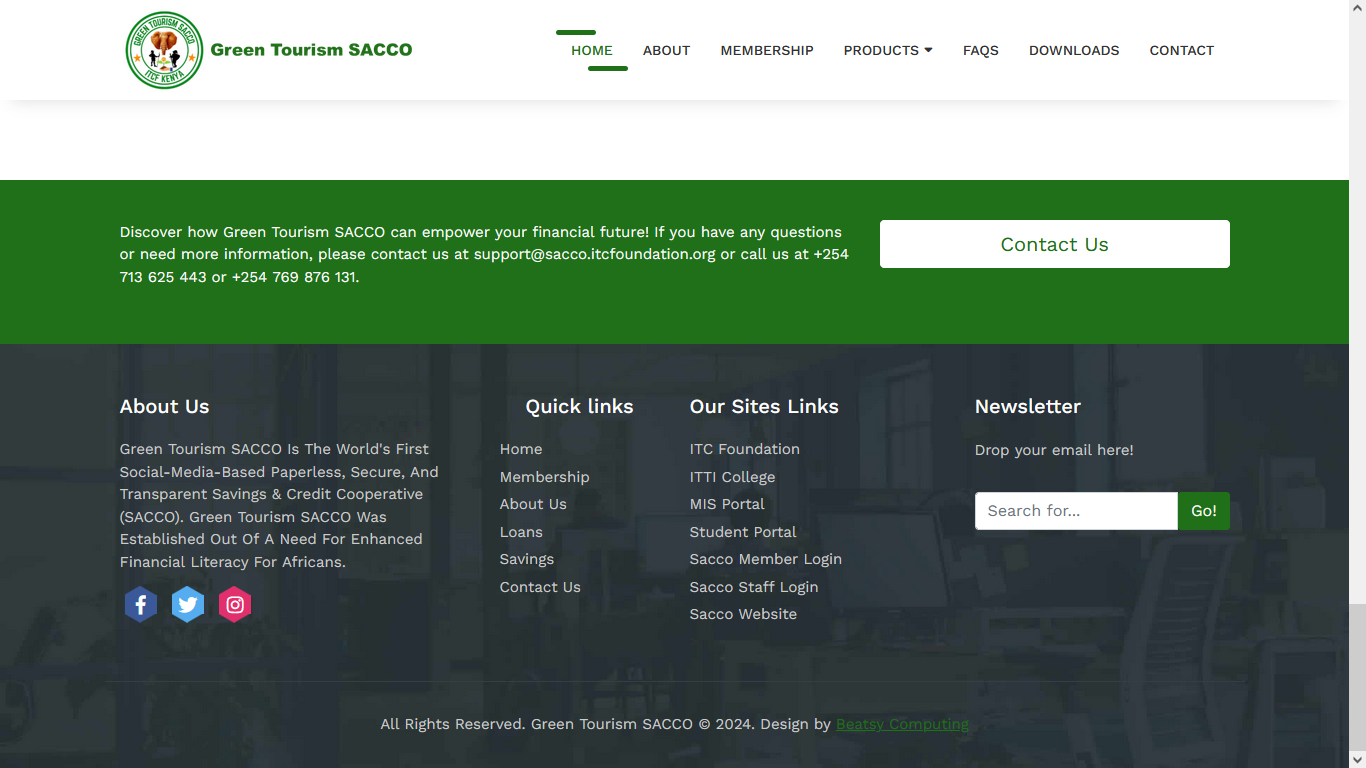Expand the Products dropdown menu
This screenshot has height=768, width=1366.
click(x=887, y=50)
